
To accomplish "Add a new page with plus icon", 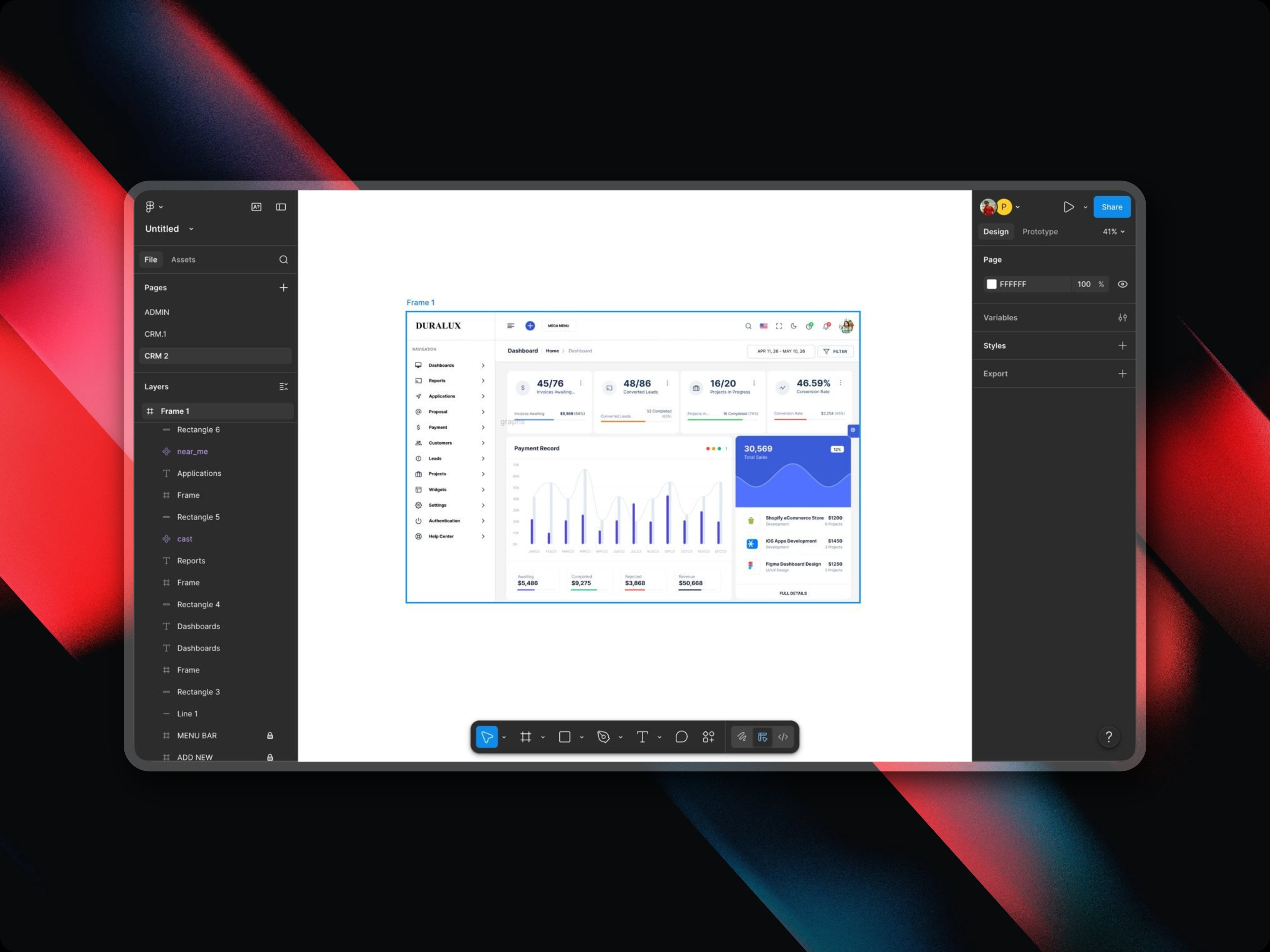I will [x=284, y=288].
